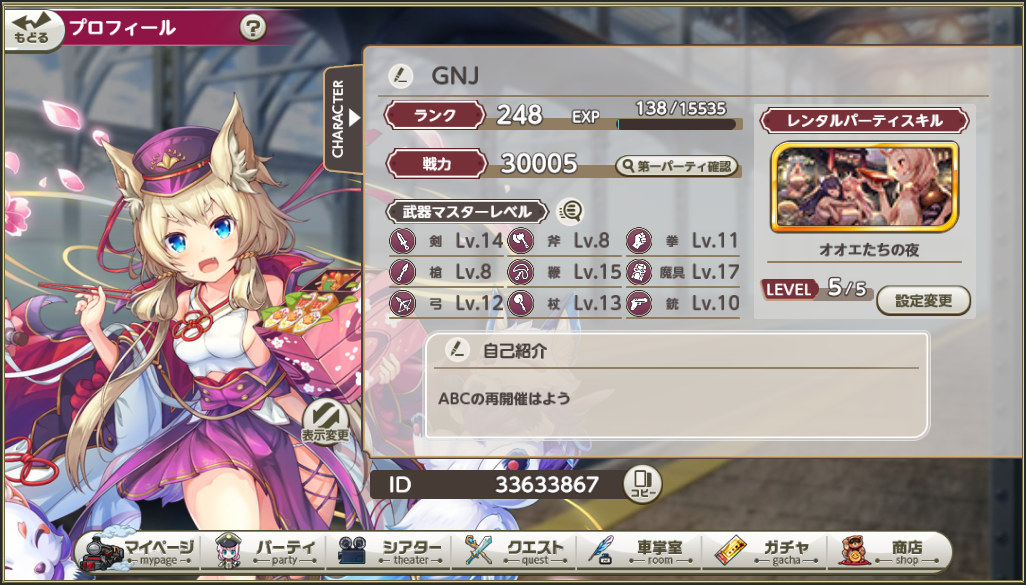This screenshot has height=585, width=1026.
Task: Open the クエスト quest menu
Action: point(514,552)
